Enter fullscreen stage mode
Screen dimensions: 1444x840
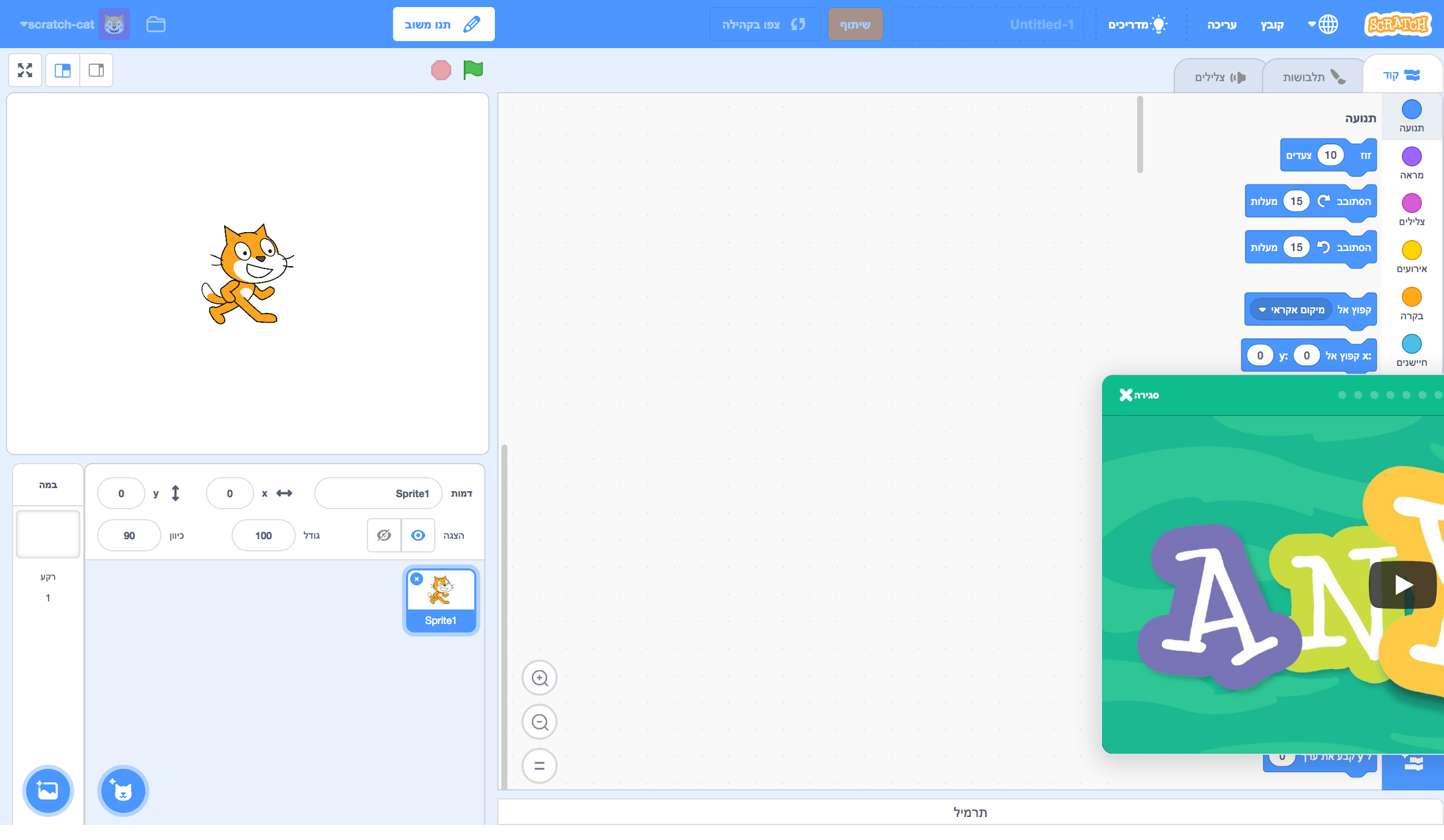(x=25, y=70)
